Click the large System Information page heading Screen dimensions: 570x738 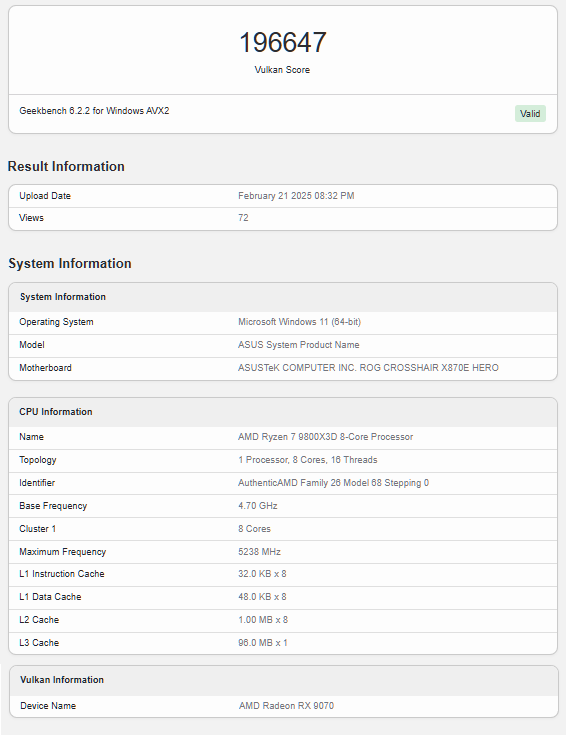pyautogui.click(x=70, y=263)
